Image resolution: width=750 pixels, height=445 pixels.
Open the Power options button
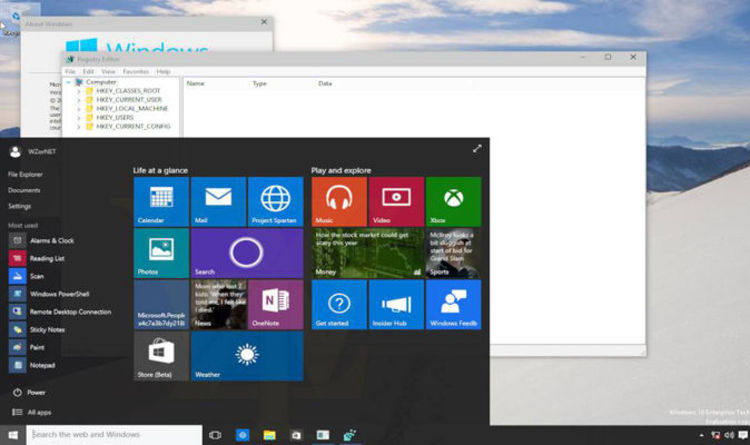click(x=29, y=392)
